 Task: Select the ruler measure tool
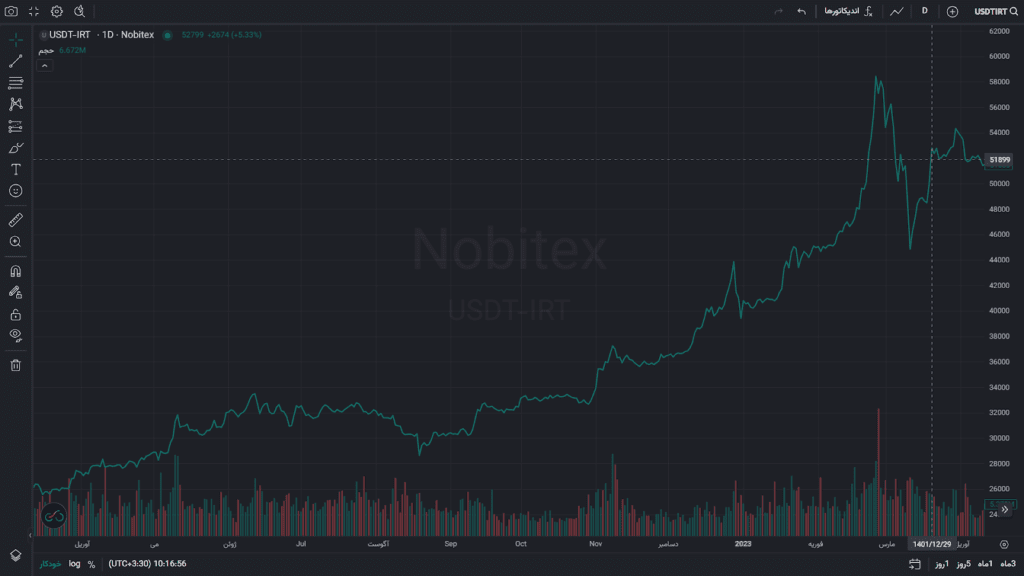(16, 220)
